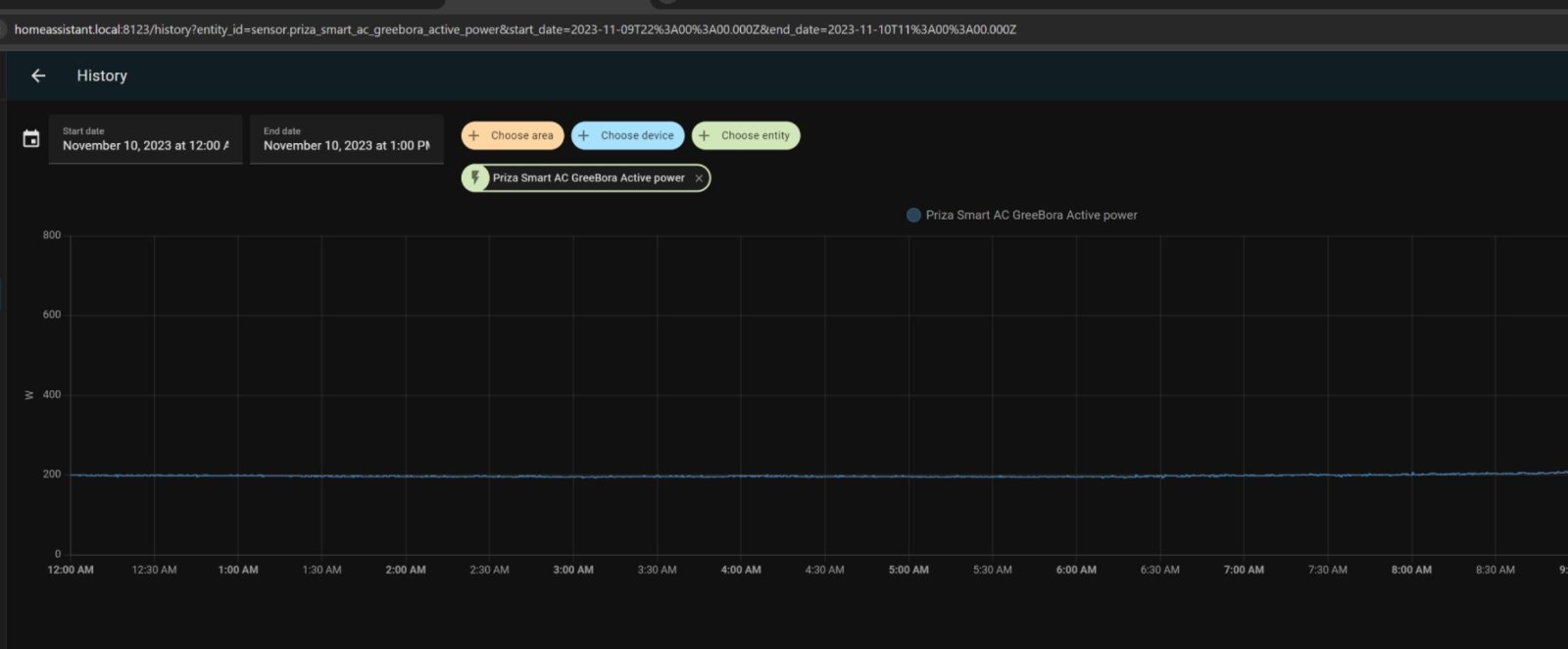Click the 3:00 AM x-axis label
This screenshot has width=1568, height=649.
(573, 570)
